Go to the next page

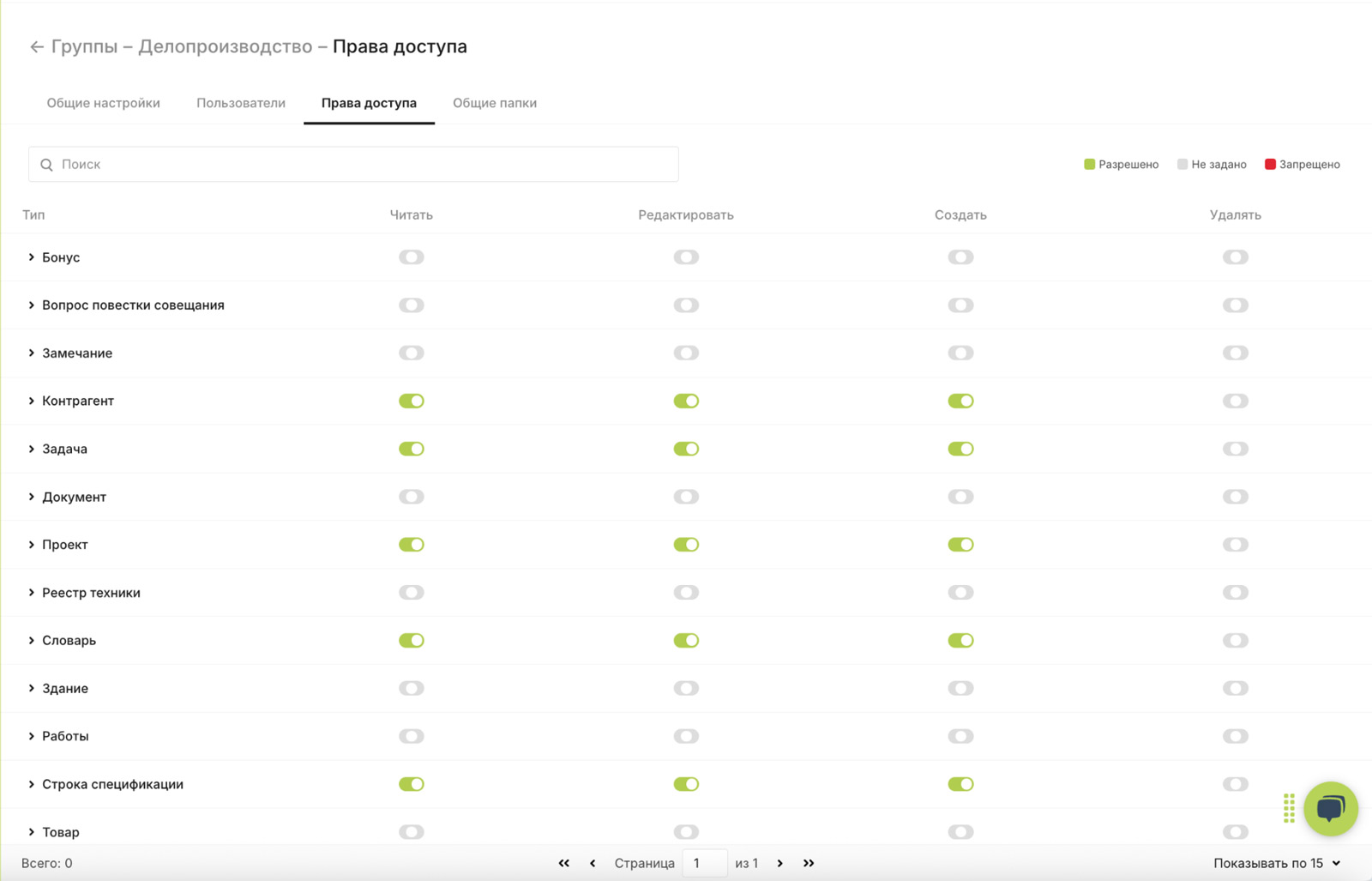[x=779, y=863]
